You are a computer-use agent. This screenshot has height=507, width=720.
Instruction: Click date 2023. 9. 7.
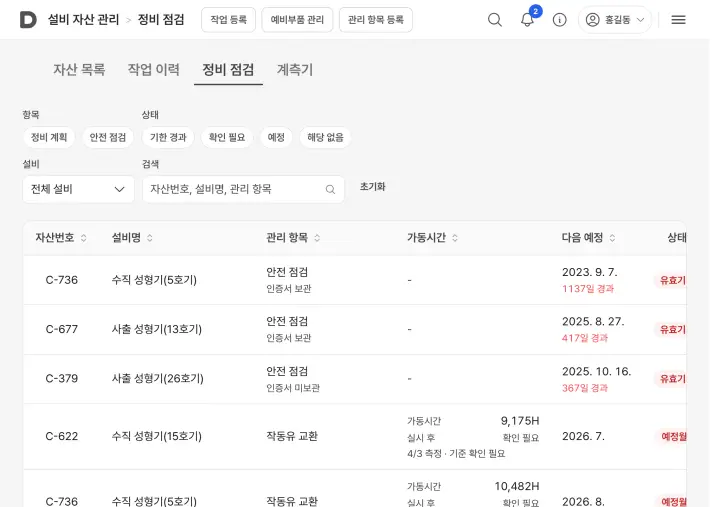(x=590, y=272)
